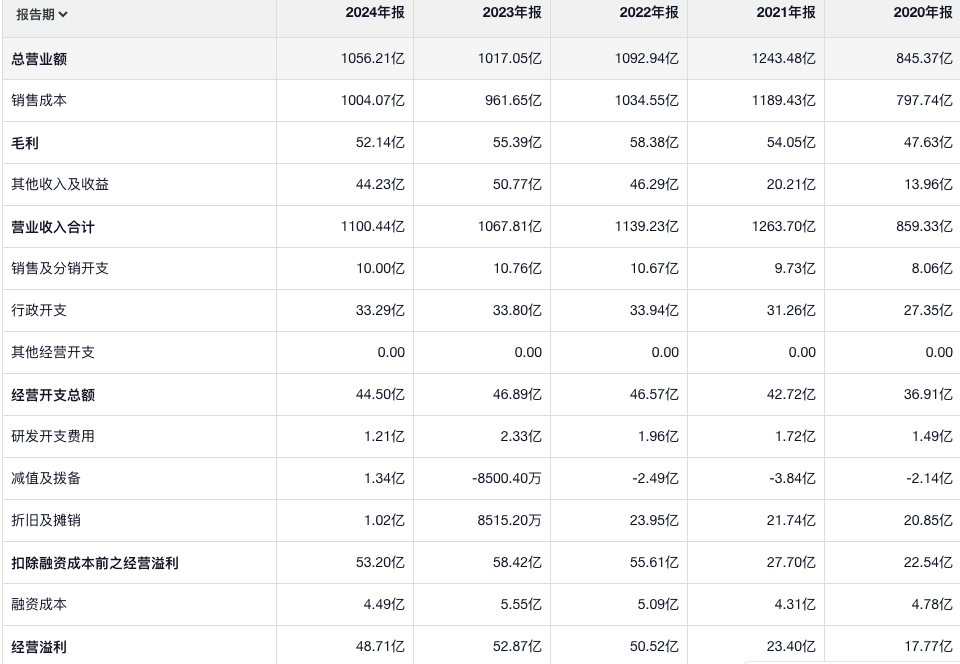Select the 2021年报 column header
960x664 pixels.
tap(785, 13)
